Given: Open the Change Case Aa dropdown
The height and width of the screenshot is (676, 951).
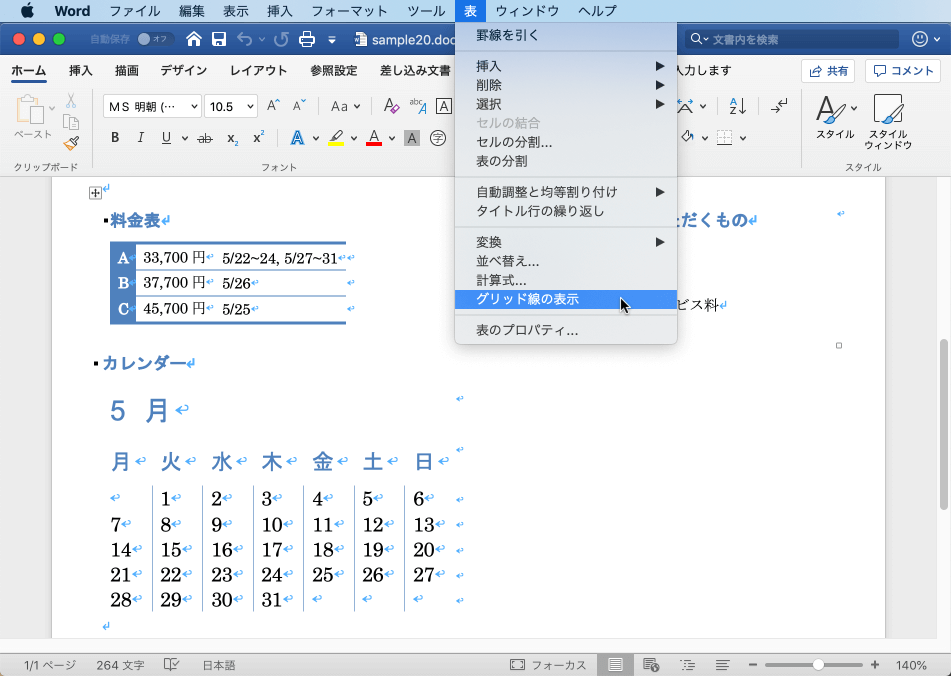Looking at the screenshot, I should [345, 107].
